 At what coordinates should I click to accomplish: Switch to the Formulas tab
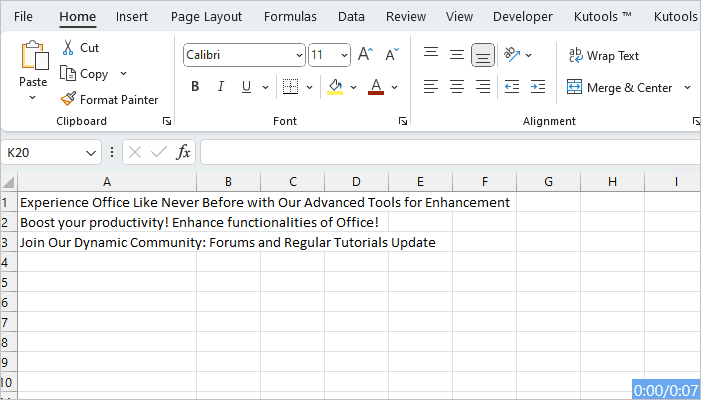[x=290, y=17]
